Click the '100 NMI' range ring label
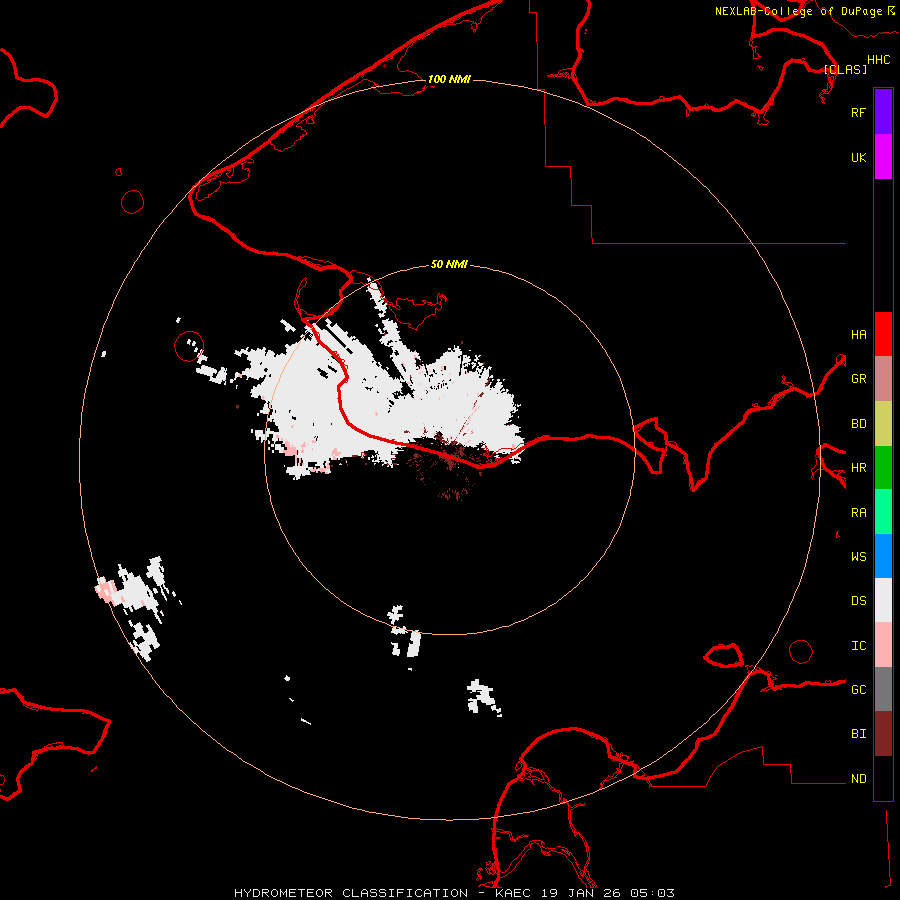 [449, 79]
